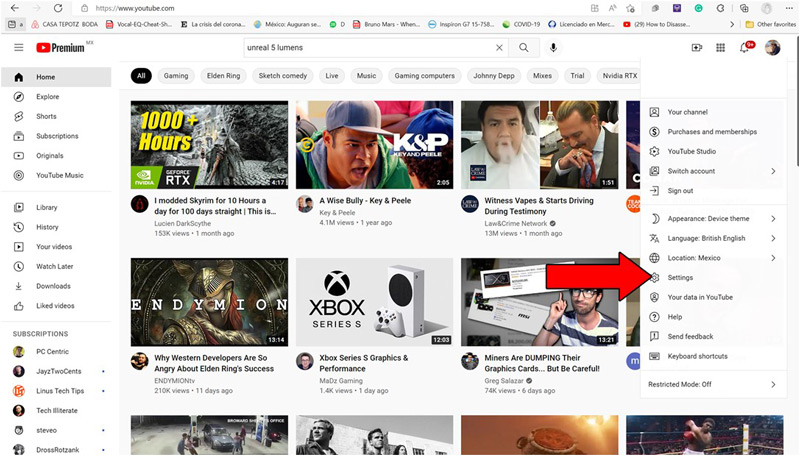Viewport: 800px width, 456px height.
Task: Open Originals in the sidebar
Action: pos(56,156)
